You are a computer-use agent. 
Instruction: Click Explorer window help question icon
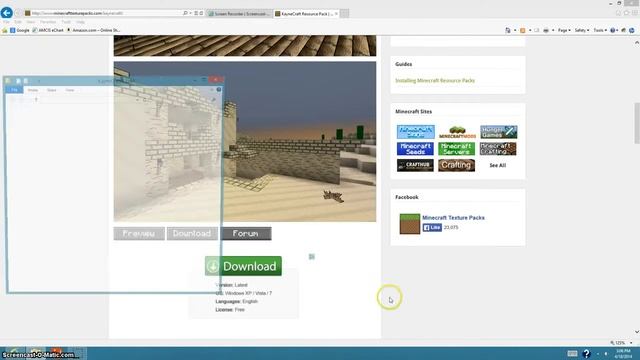click(x=219, y=89)
